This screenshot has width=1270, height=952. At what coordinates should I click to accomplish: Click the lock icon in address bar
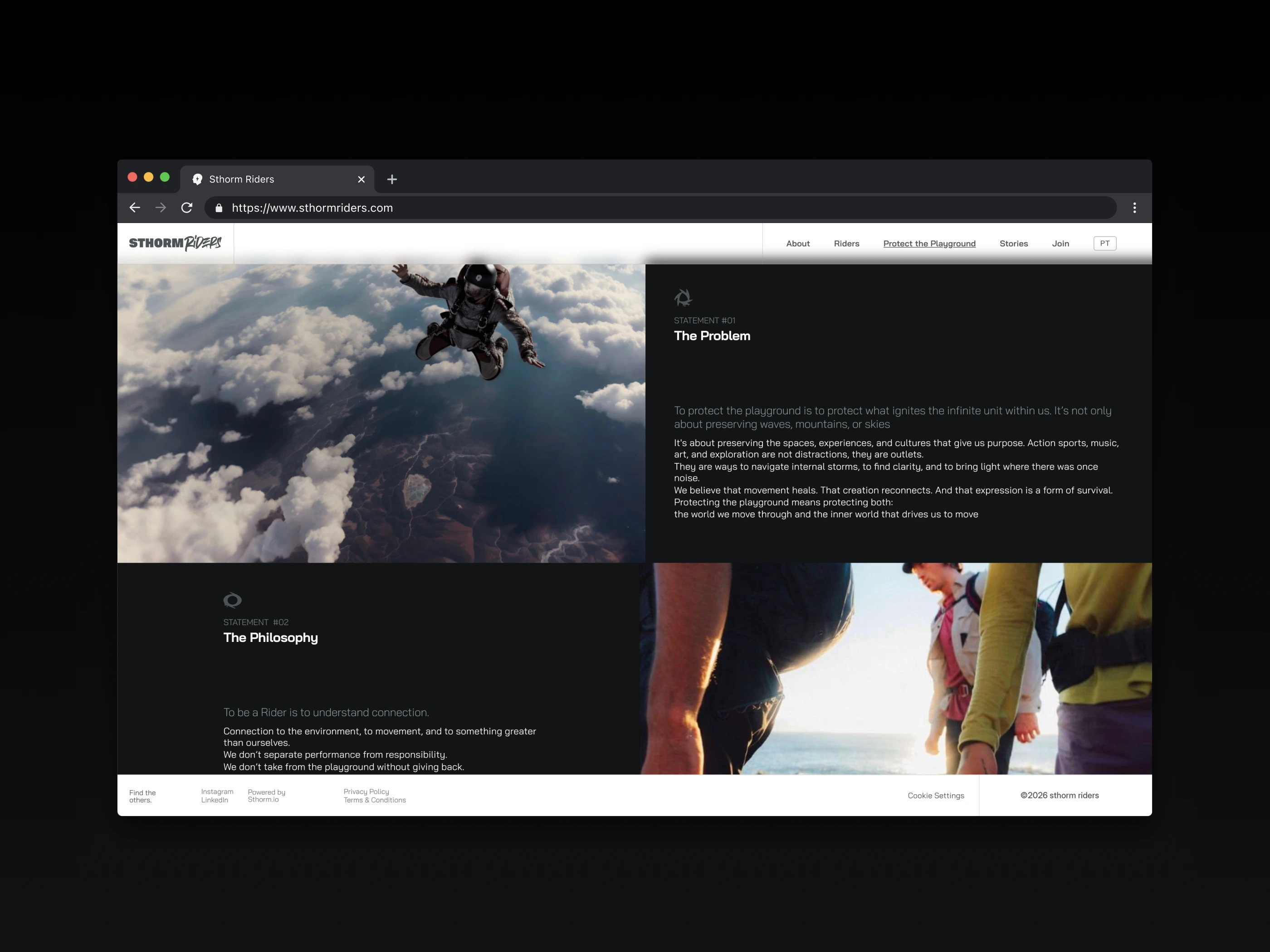[x=219, y=208]
